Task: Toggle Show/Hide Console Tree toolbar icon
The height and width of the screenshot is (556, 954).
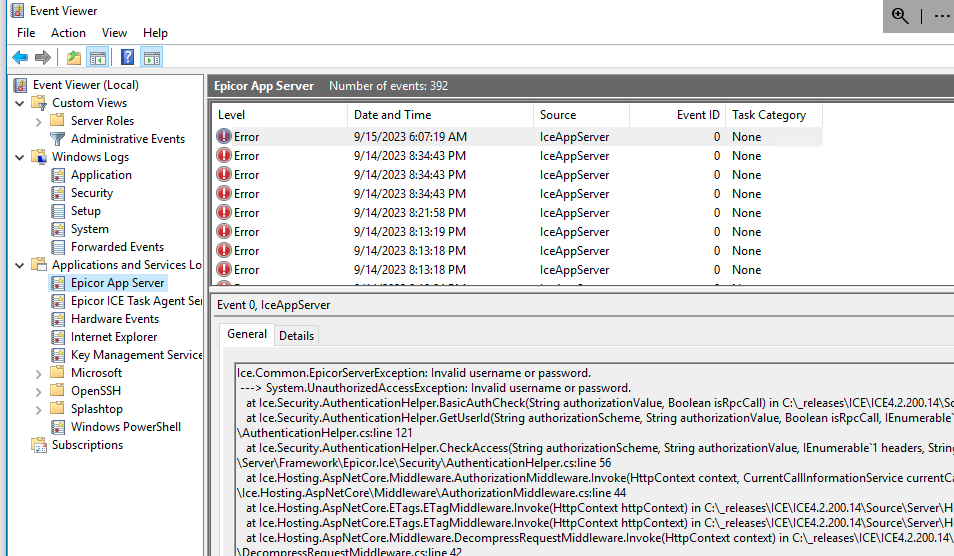Action: click(97, 58)
